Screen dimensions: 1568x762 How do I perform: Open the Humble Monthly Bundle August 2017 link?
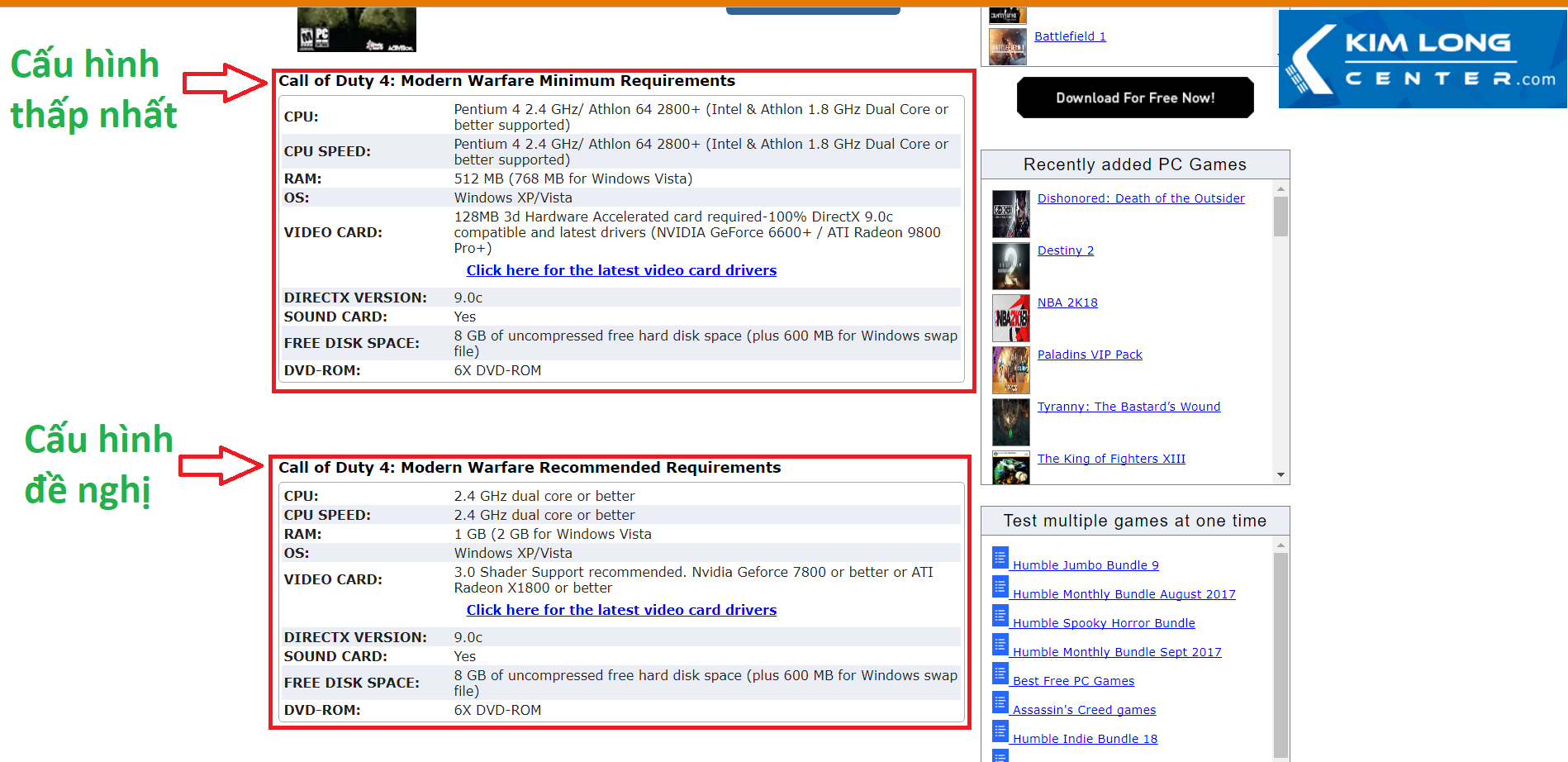(x=1124, y=593)
